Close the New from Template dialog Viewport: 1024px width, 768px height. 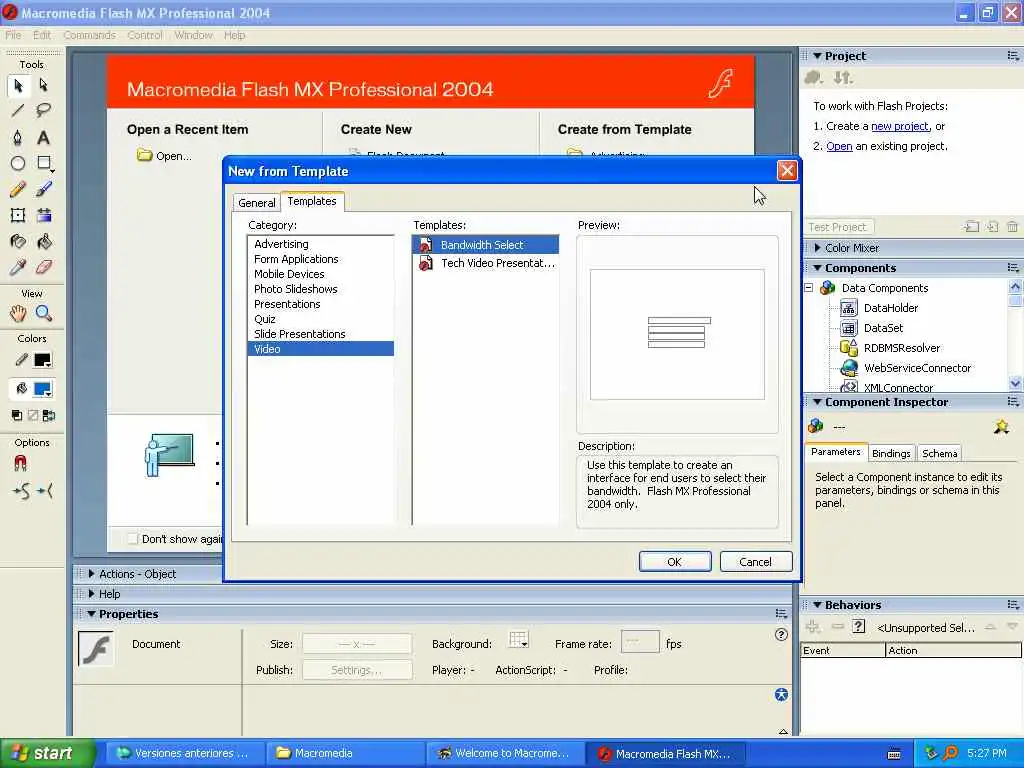[787, 171]
